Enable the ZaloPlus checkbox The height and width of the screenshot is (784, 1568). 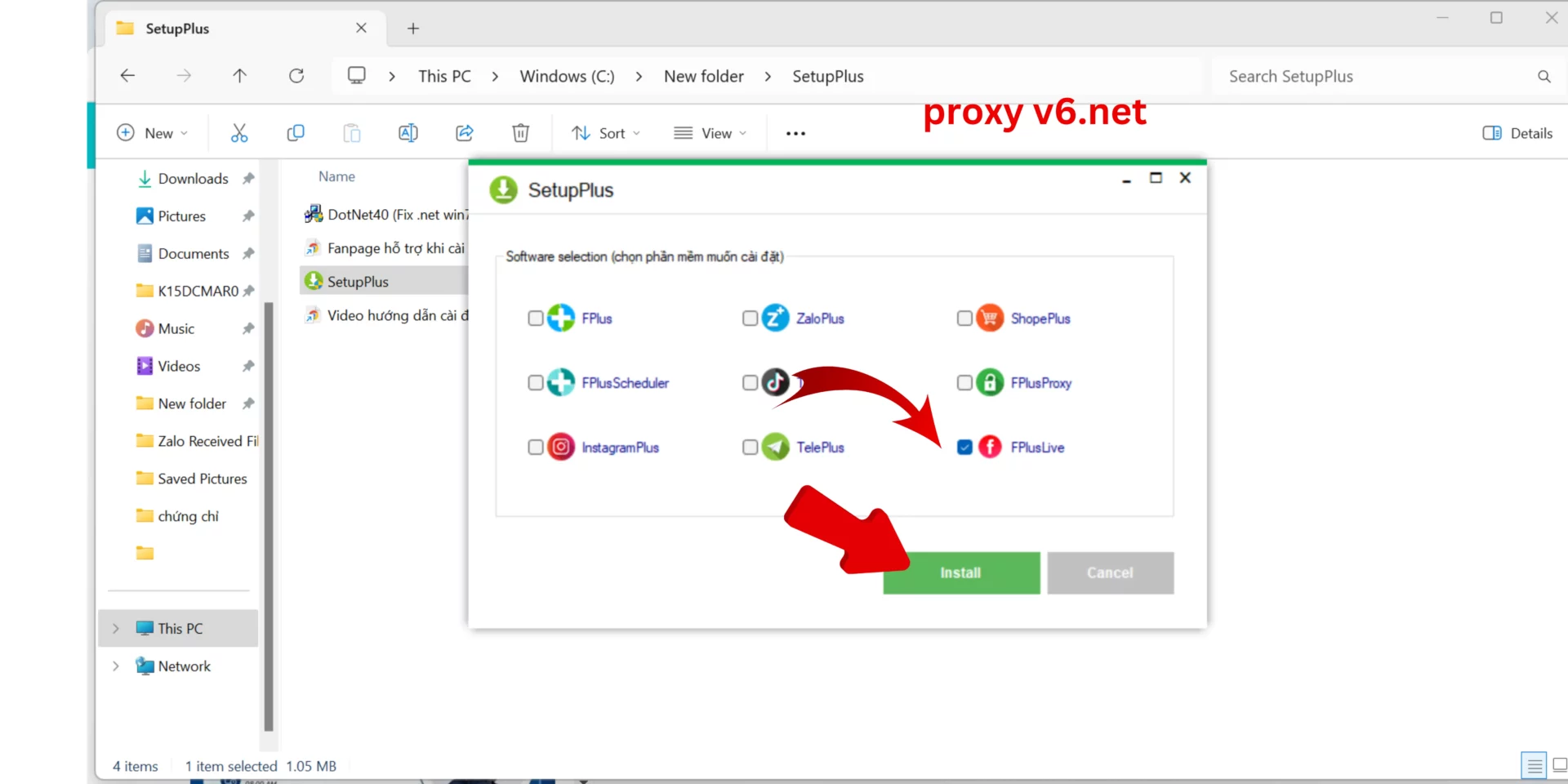point(751,318)
